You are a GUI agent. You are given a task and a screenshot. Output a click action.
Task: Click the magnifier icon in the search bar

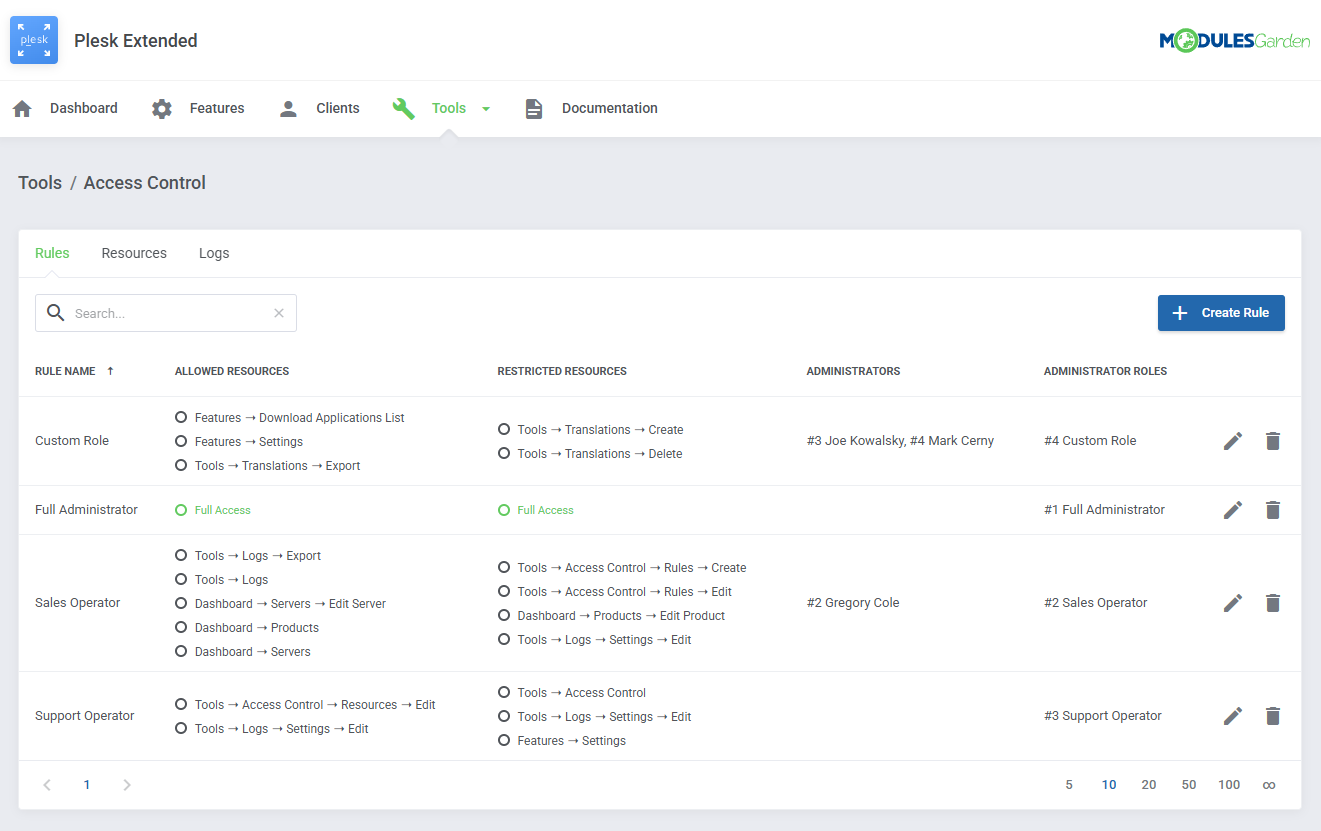(55, 312)
